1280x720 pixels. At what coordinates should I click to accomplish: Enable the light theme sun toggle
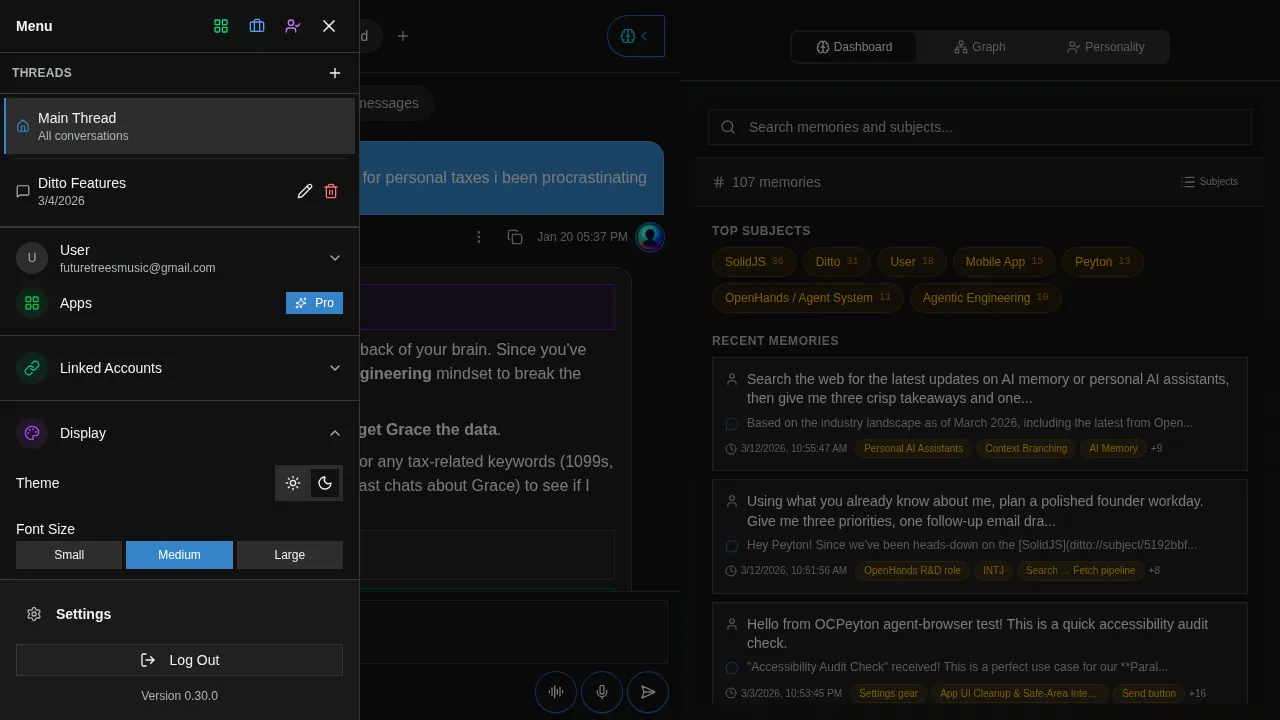pos(293,483)
